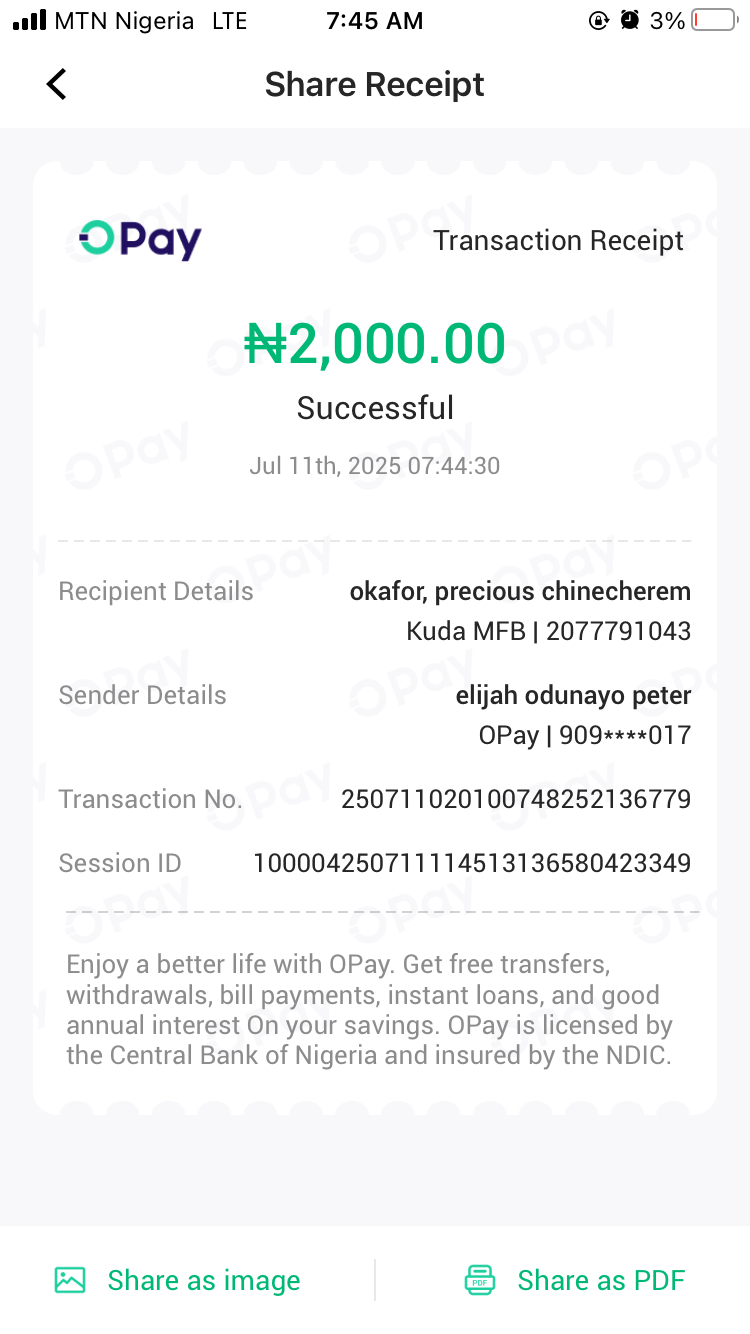Tap the alarm clock status icon
This screenshot has width=750, height=1334.
pyautogui.click(x=630, y=21)
